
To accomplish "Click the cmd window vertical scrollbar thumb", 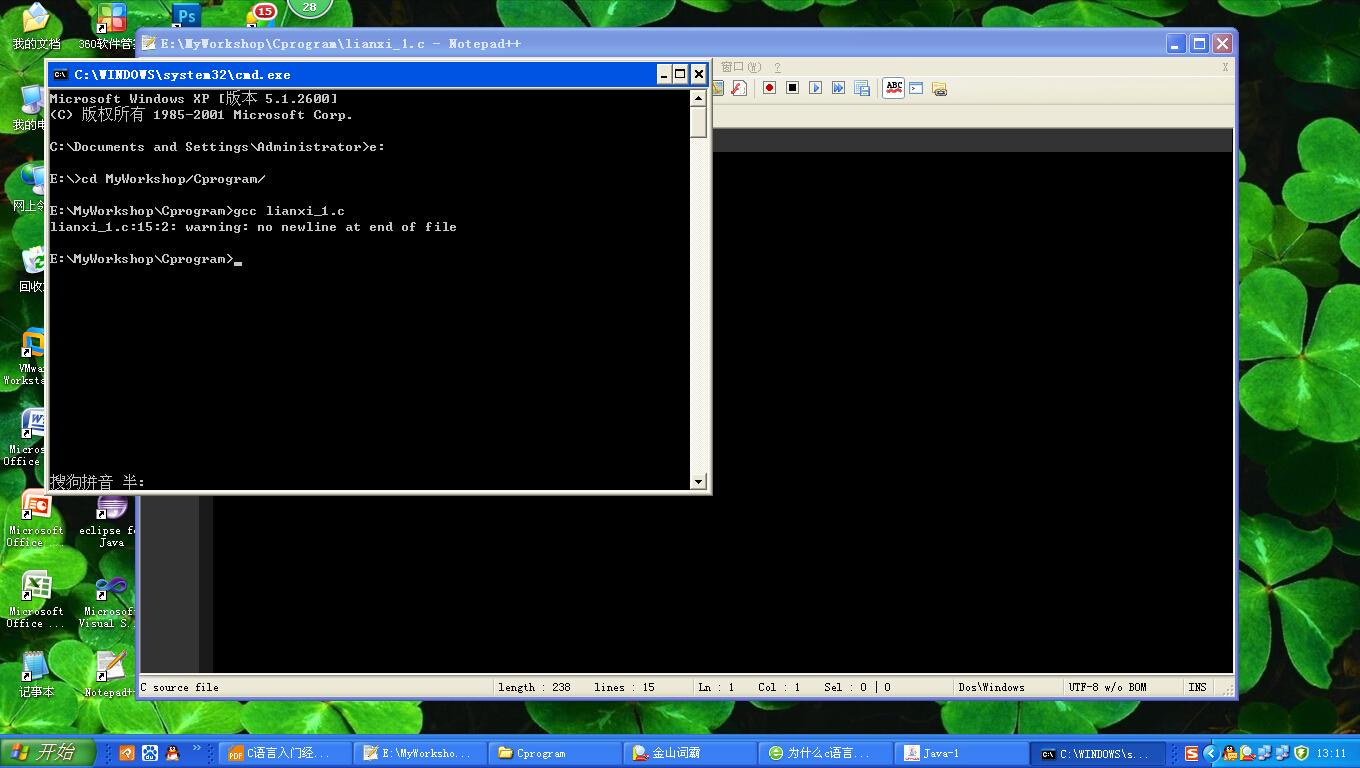I will [699, 121].
